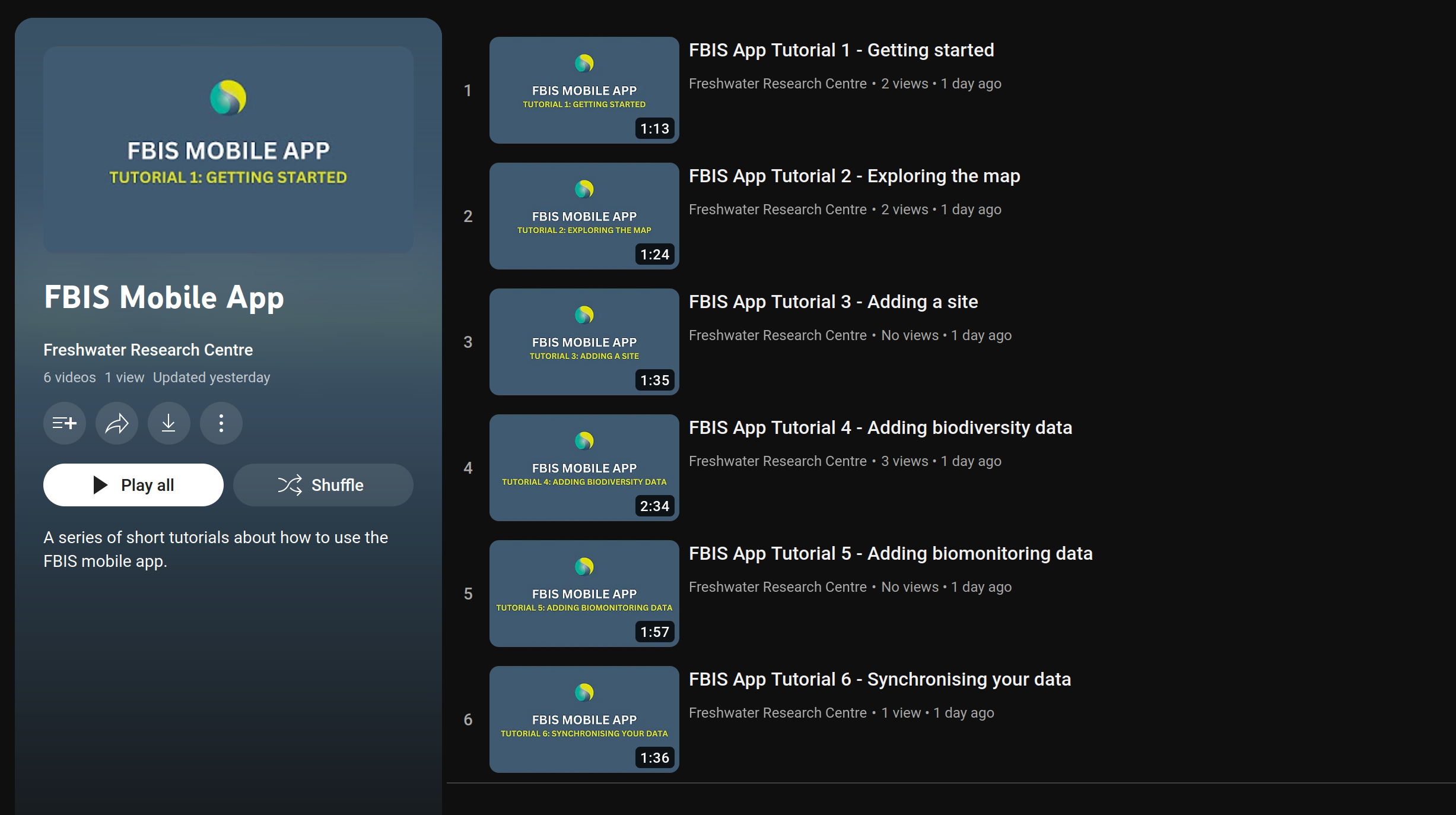Viewport: 1456px width, 815px height.
Task: Open the Tutorial 5 Adding Biomonitoring Data thumbnail
Action: 584,594
